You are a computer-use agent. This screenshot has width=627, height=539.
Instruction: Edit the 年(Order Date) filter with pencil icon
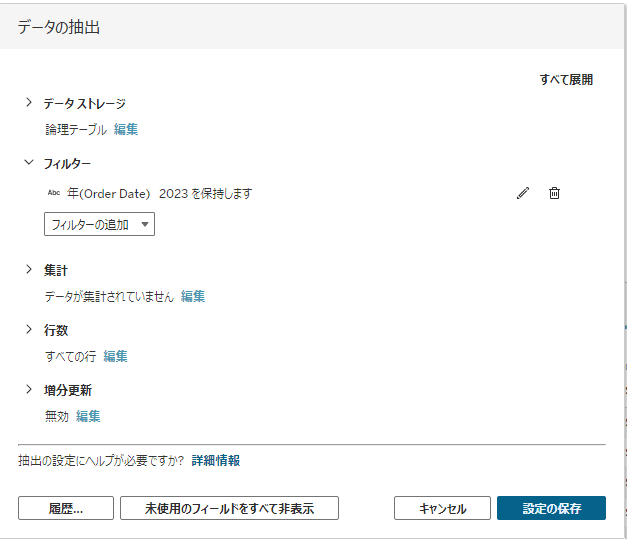coord(523,193)
